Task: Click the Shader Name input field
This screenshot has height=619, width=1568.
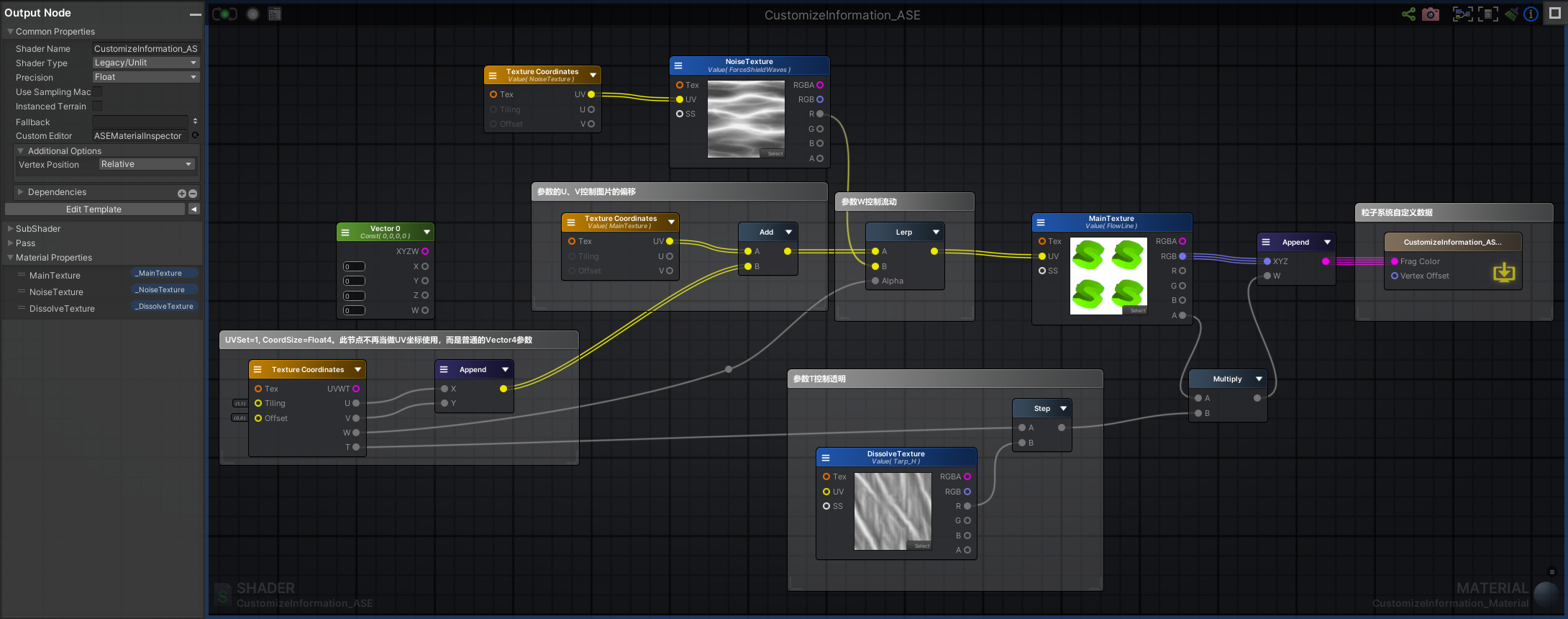Action: tap(145, 48)
